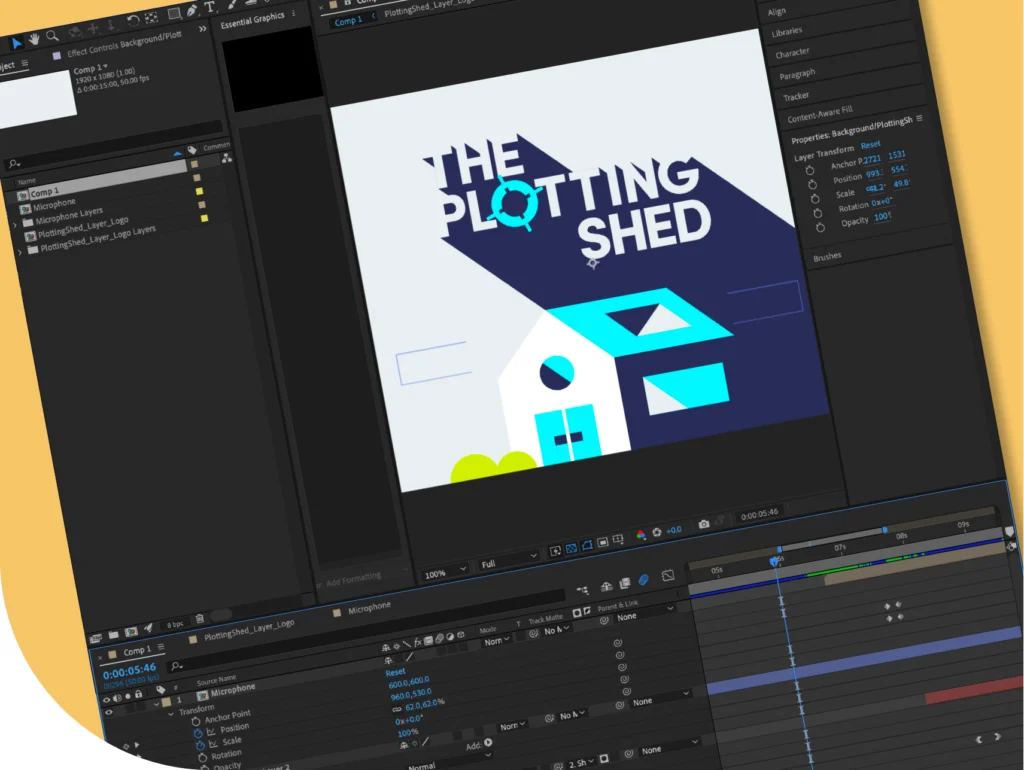The width and height of the screenshot is (1024, 770).
Task: Expand the Microphone Layers folder
Action: point(15,225)
